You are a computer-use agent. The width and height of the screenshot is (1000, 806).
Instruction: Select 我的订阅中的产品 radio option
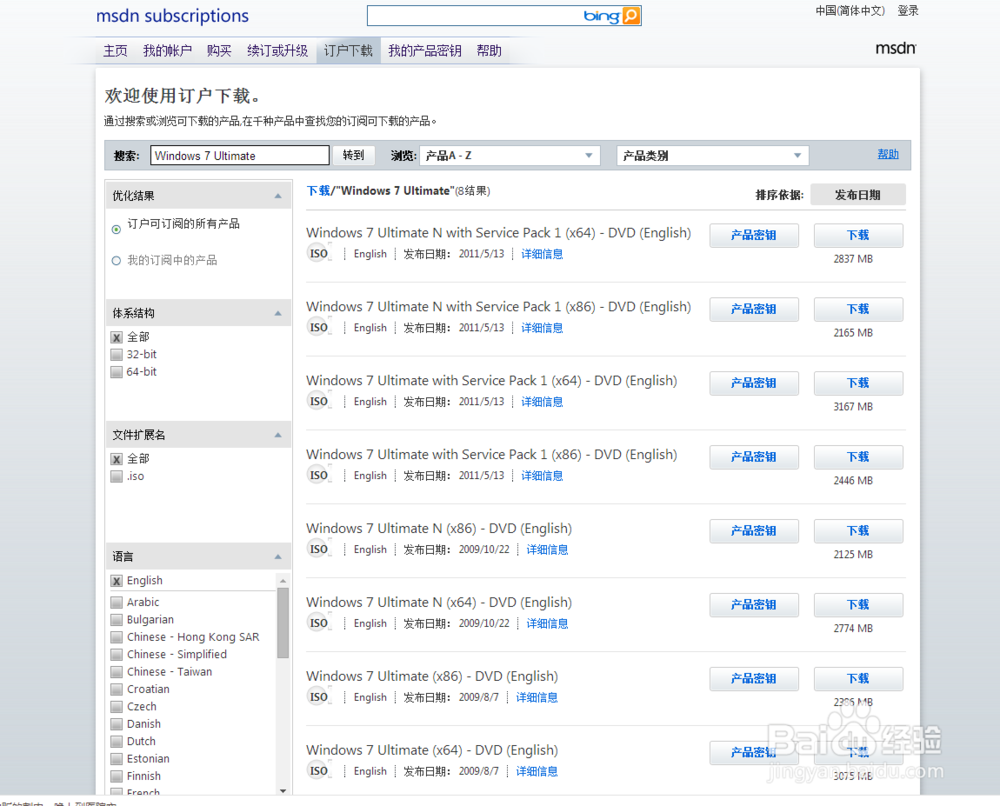pyautogui.click(x=116, y=260)
